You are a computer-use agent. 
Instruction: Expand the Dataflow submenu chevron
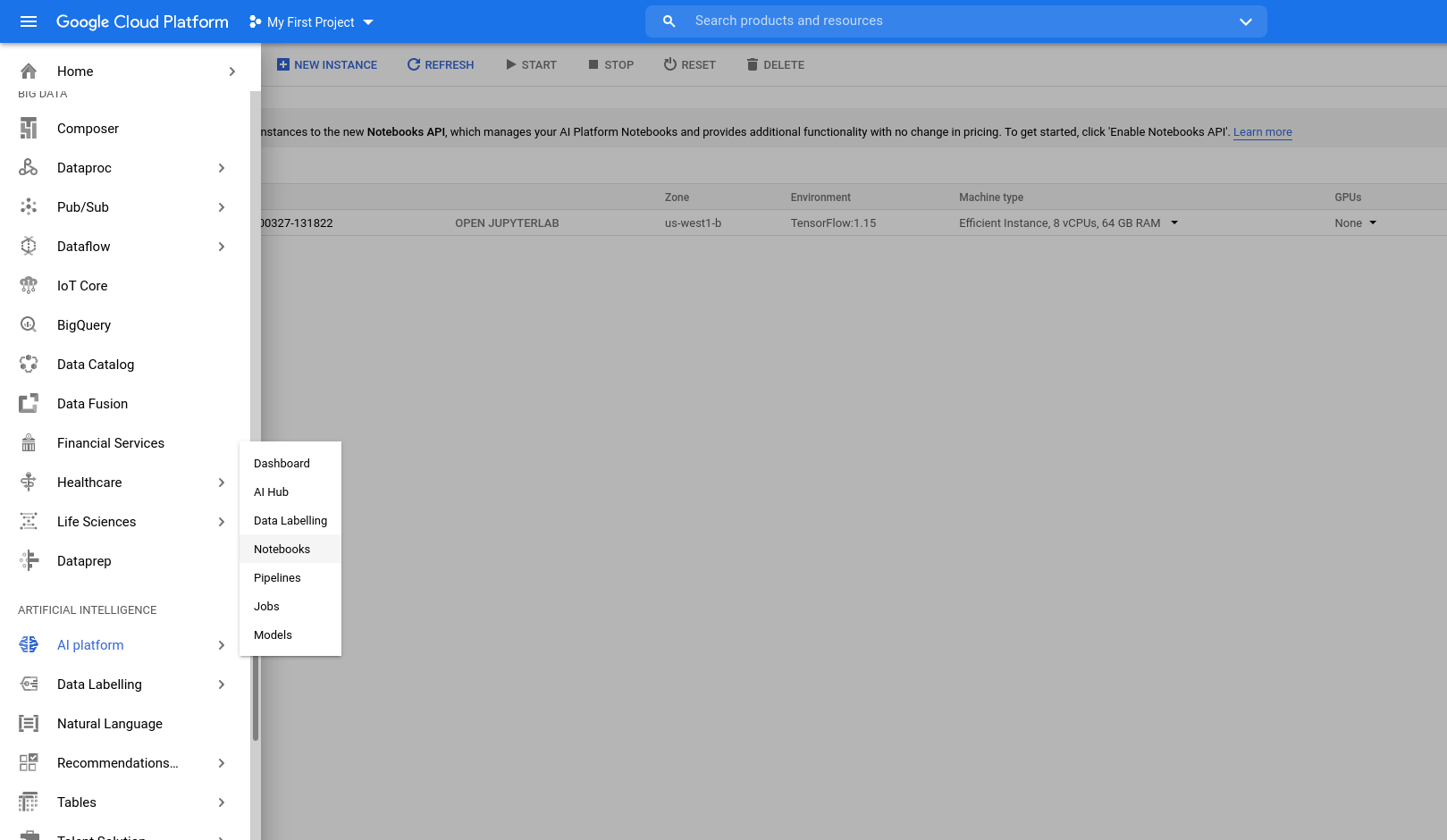click(222, 247)
